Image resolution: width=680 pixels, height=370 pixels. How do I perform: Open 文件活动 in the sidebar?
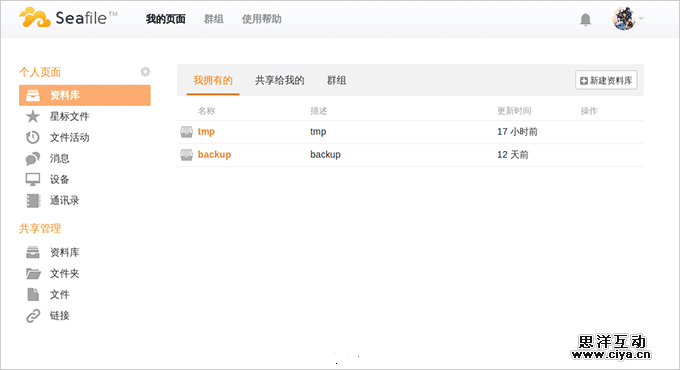point(69,138)
